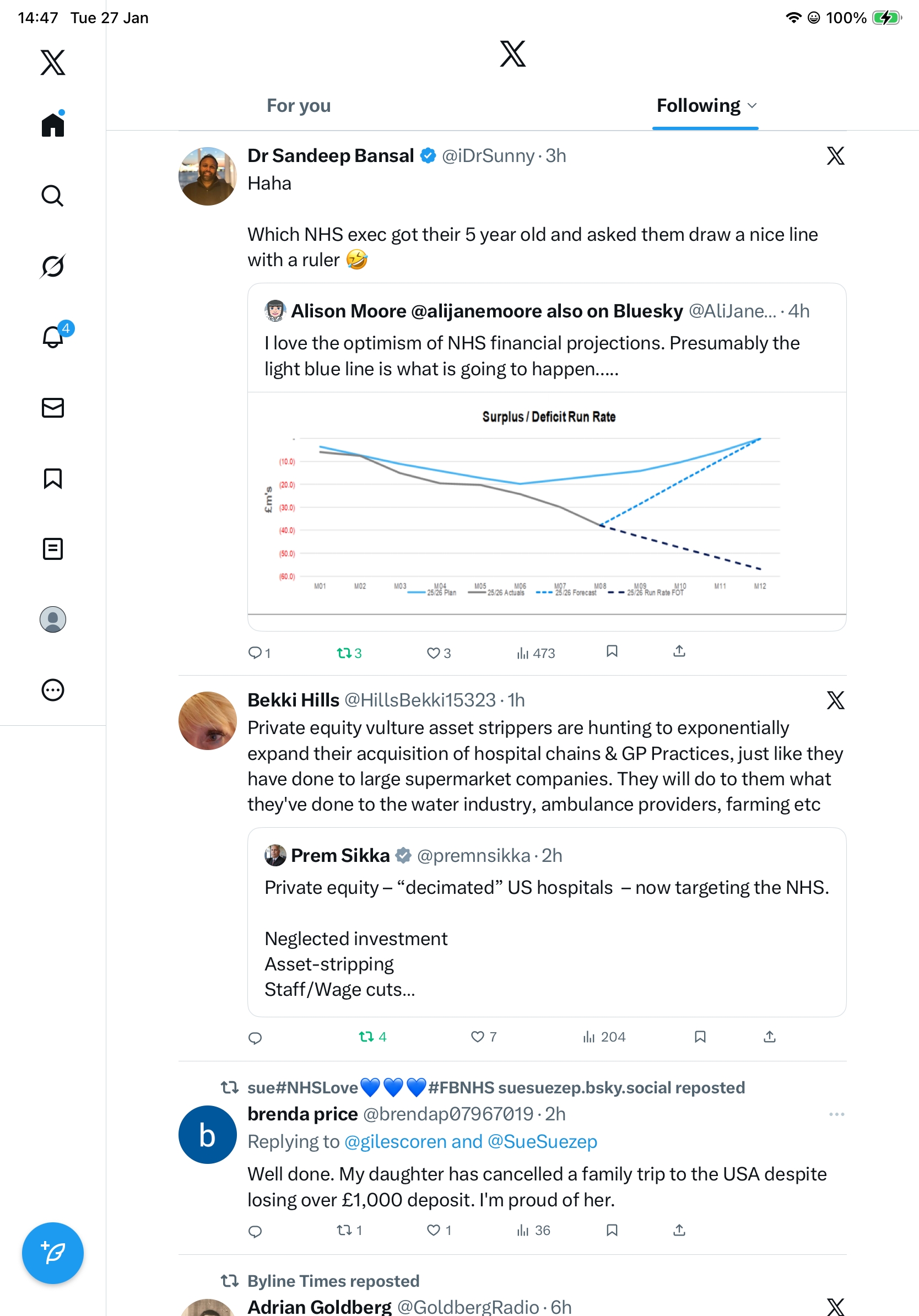This screenshot has height=1316, width=919.
Task: Open the @gilescoren mention link
Action: 396,1141
